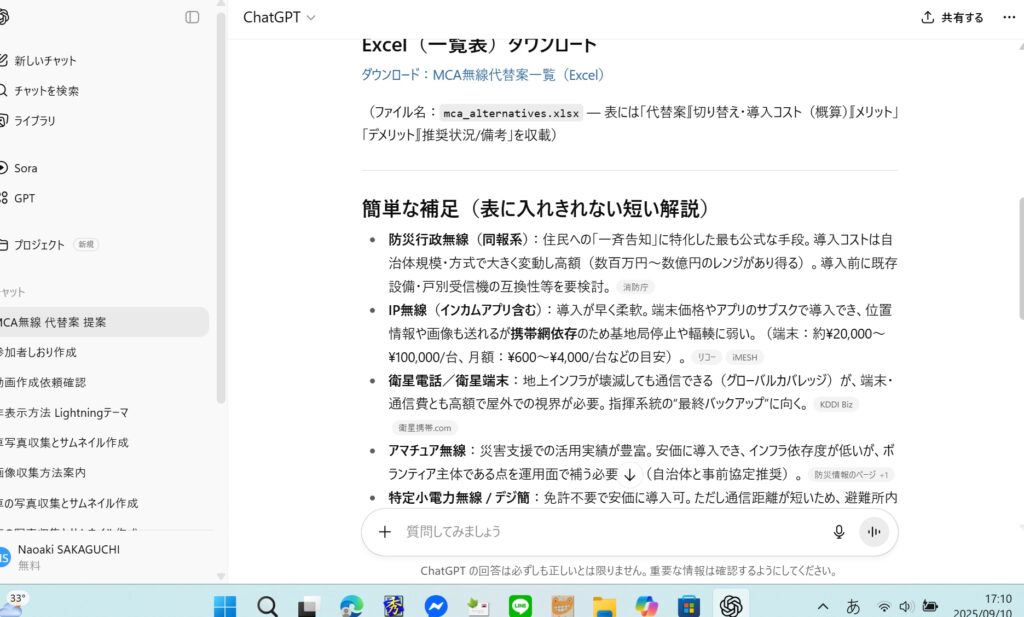The height and width of the screenshot is (617, 1024).
Task: Open the 参加者しおり作成 chat
Action: click(x=103, y=353)
